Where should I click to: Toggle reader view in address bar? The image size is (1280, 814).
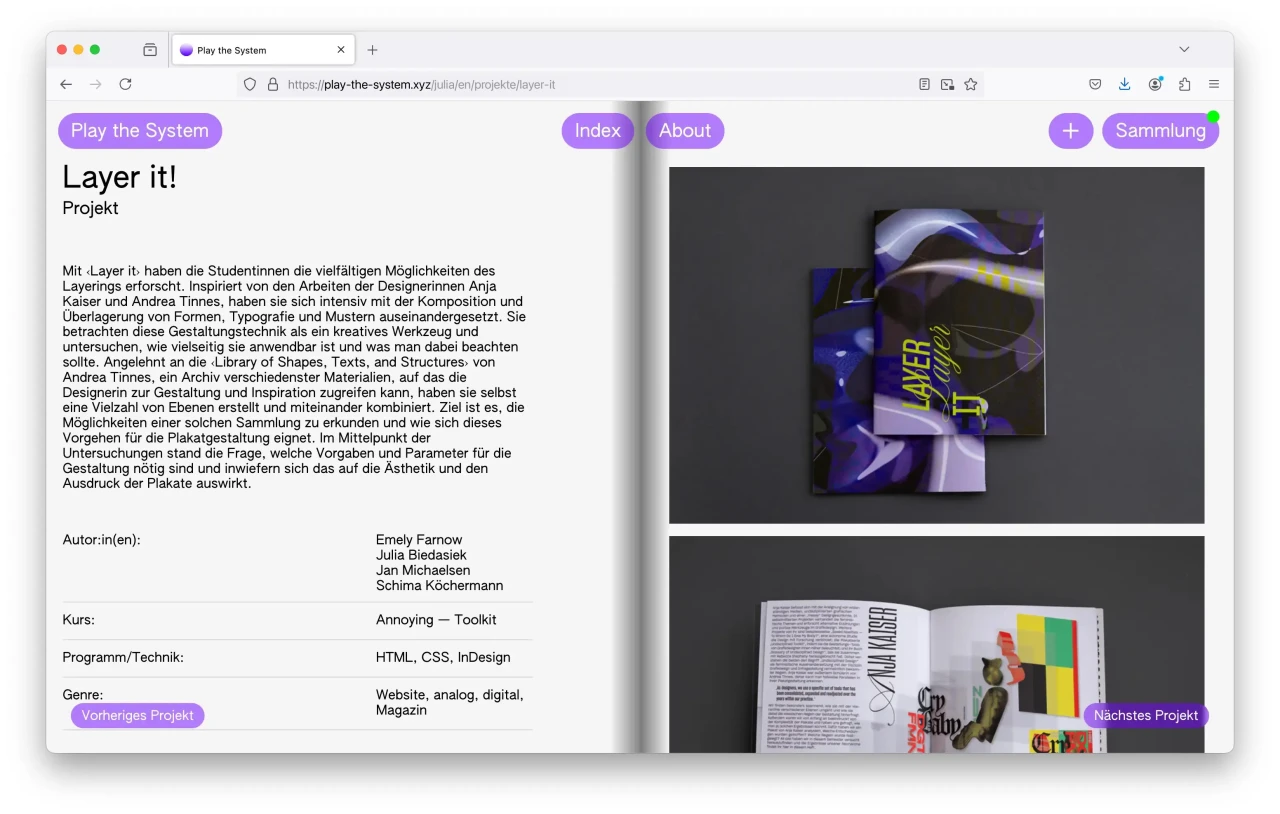click(x=924, y=85)
